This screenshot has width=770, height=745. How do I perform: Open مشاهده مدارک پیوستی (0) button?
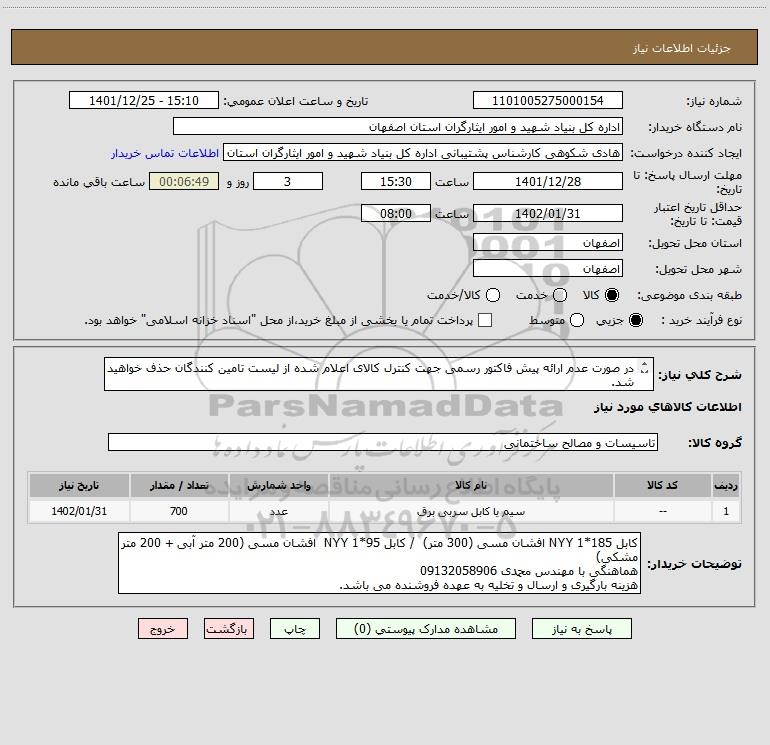click(x=426, y=629)
